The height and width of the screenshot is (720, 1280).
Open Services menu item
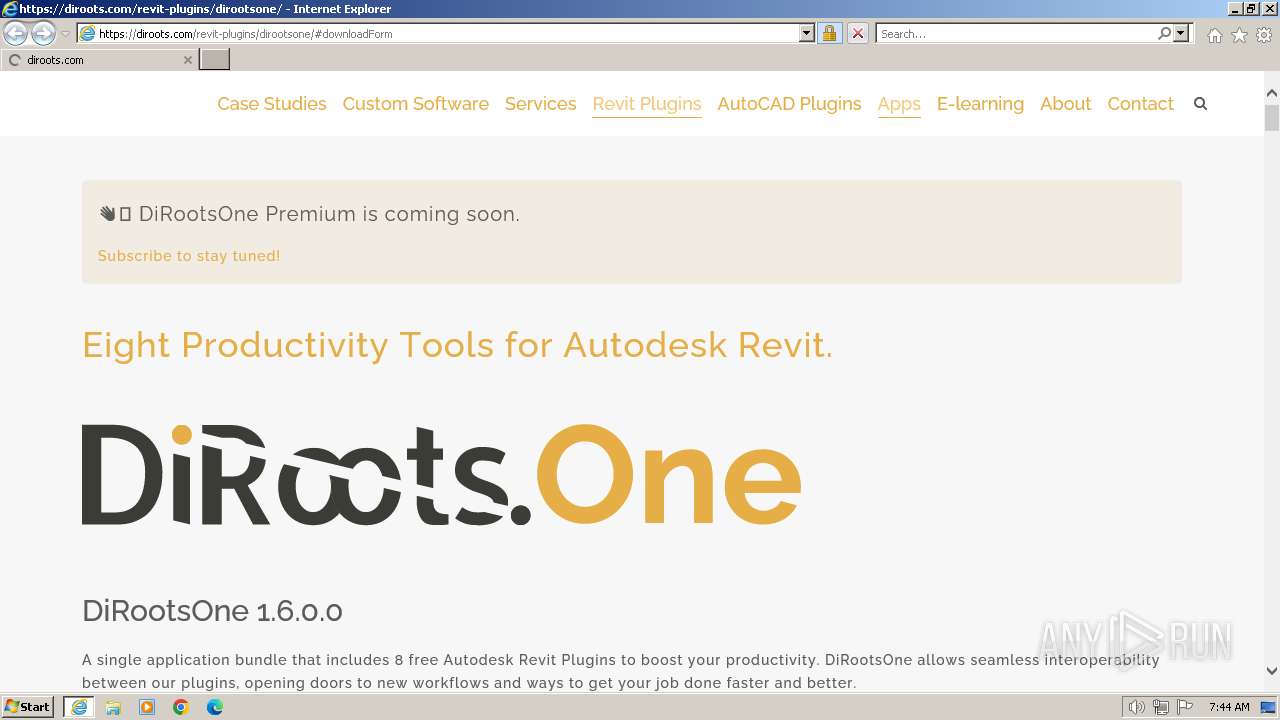(540, 103)
